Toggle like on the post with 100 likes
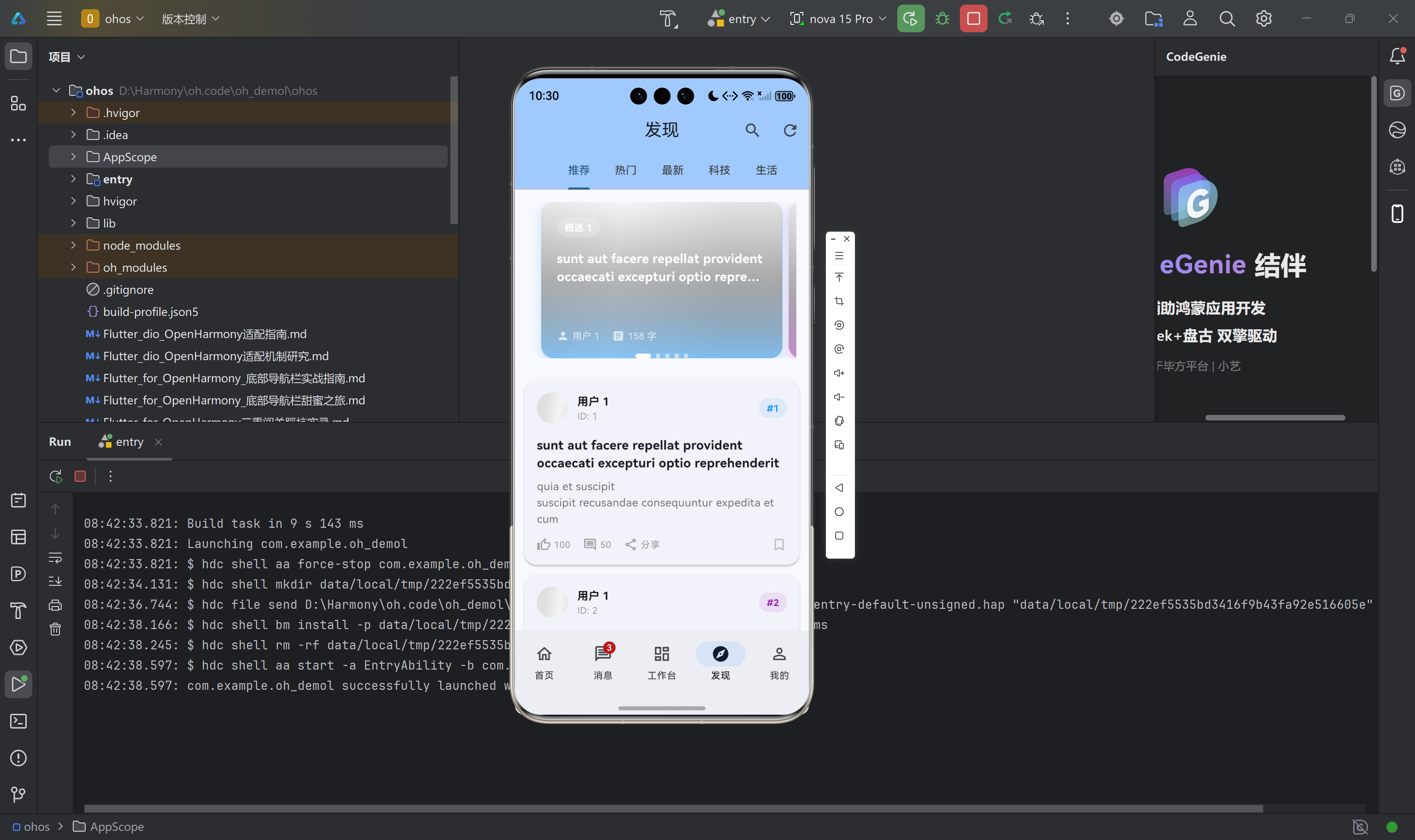The height and width of the screenshot is (840, 1415). pyautogui.click(x=544, y=544)
